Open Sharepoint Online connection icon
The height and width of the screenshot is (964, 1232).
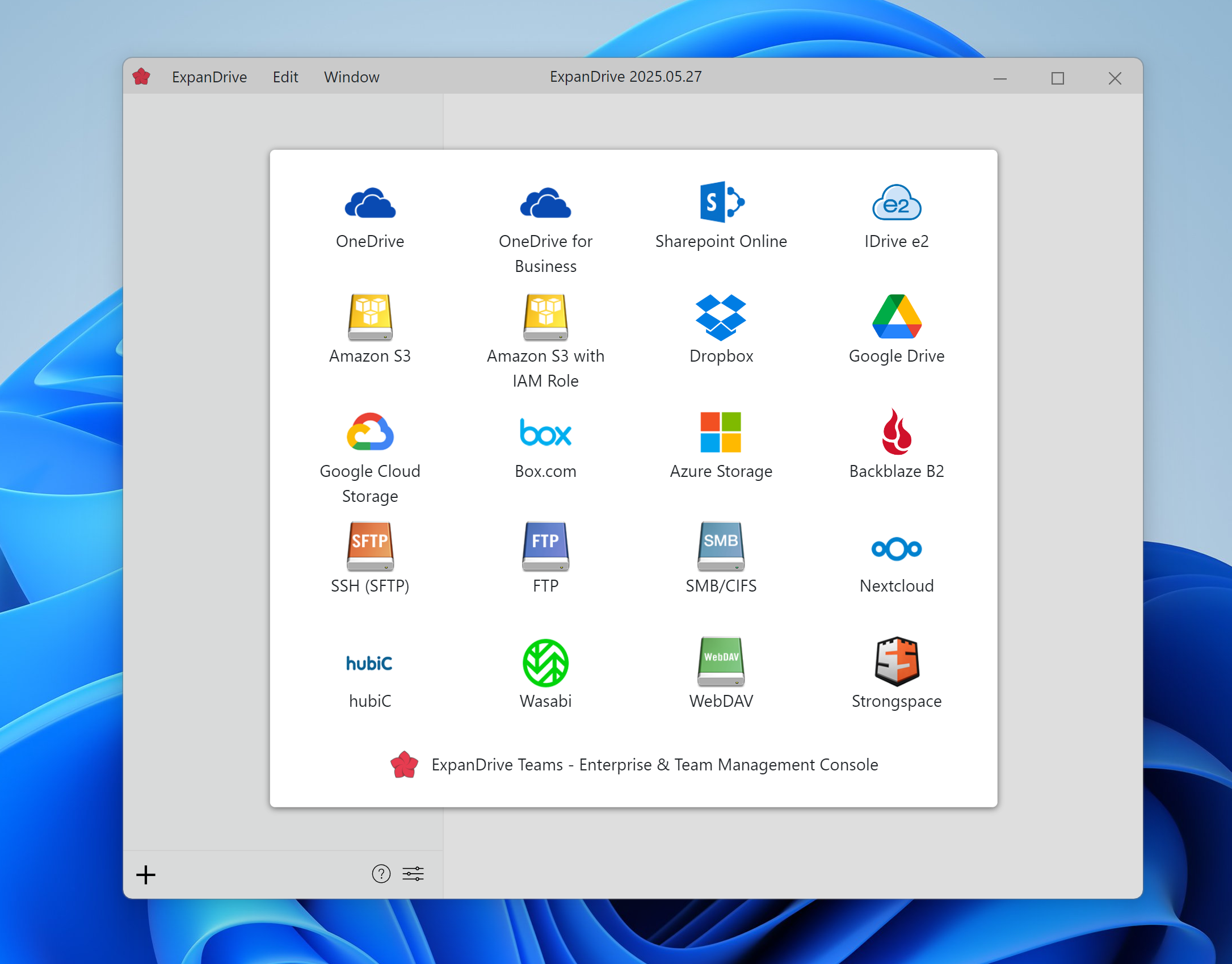tap(721, 202)
